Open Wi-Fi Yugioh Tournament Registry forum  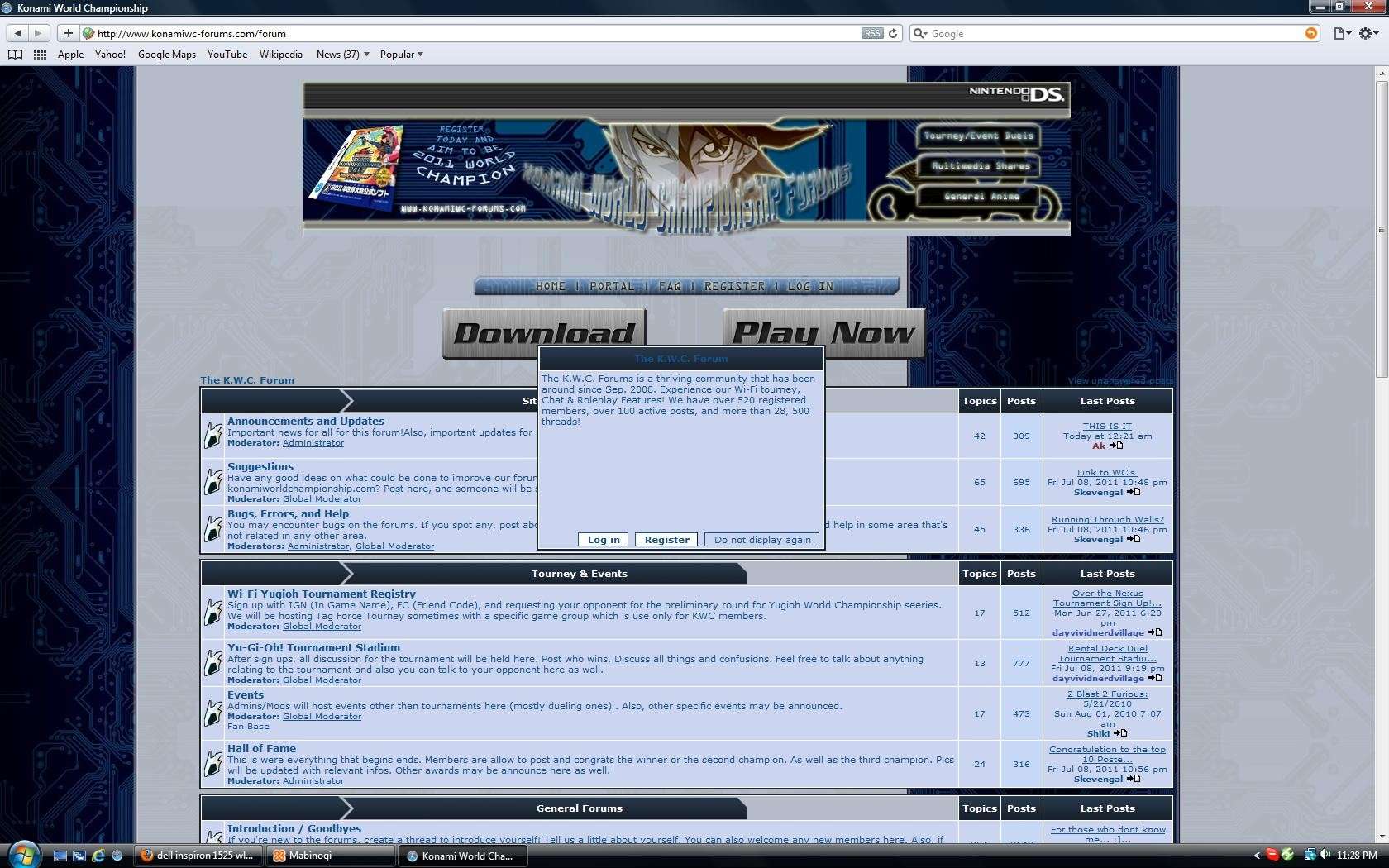pyautogui.click(x=322, y=594)
